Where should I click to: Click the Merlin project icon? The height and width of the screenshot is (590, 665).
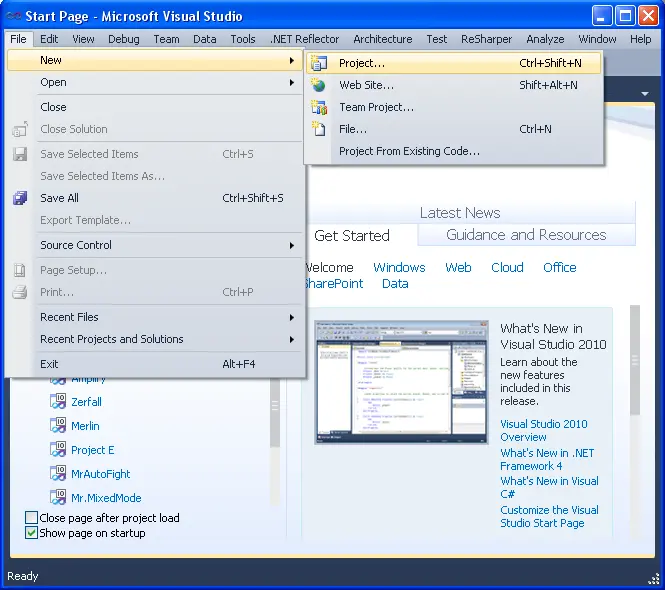click(58, 425)
